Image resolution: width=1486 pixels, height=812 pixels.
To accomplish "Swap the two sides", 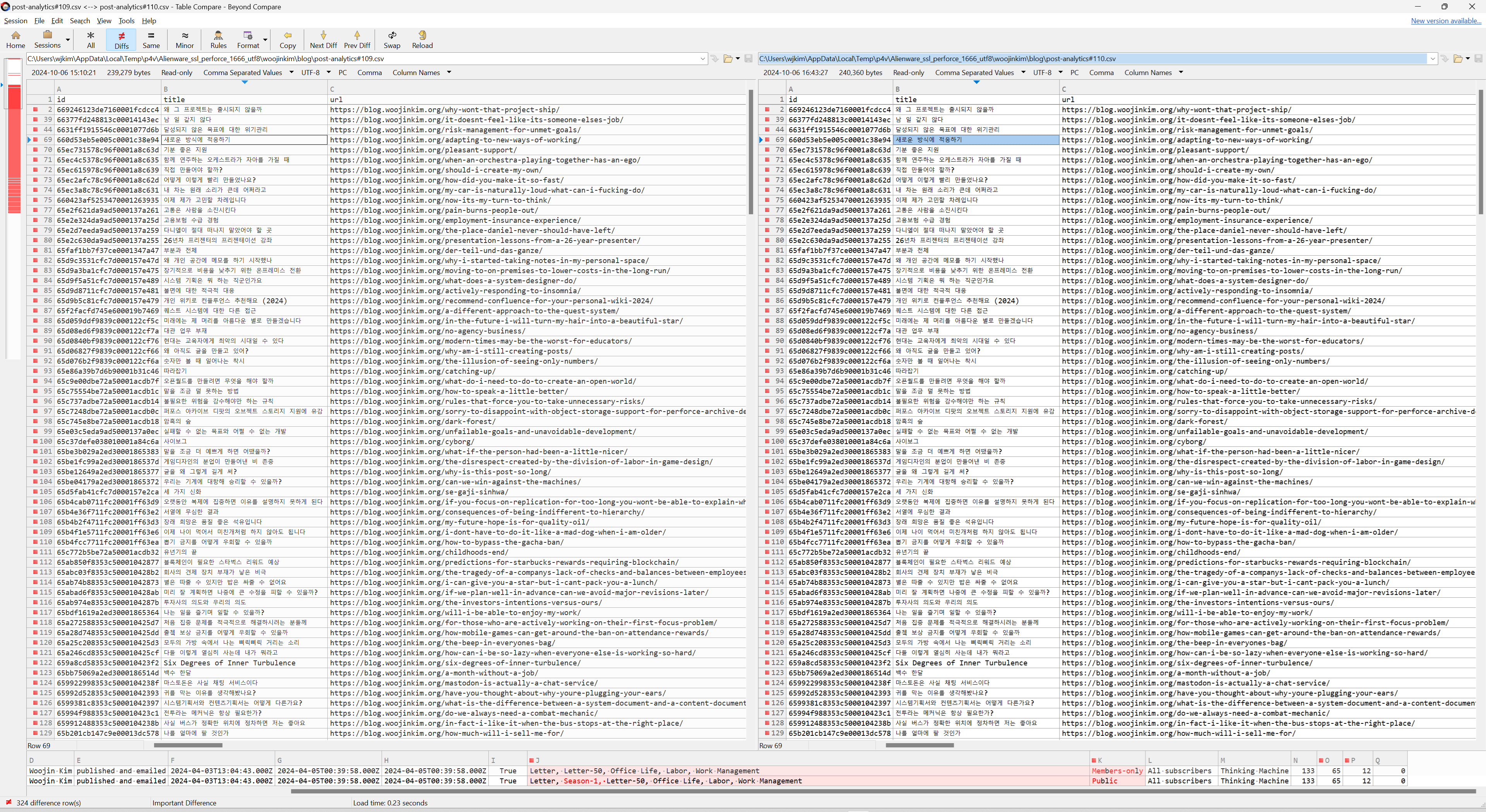I will tap(392, 39).
